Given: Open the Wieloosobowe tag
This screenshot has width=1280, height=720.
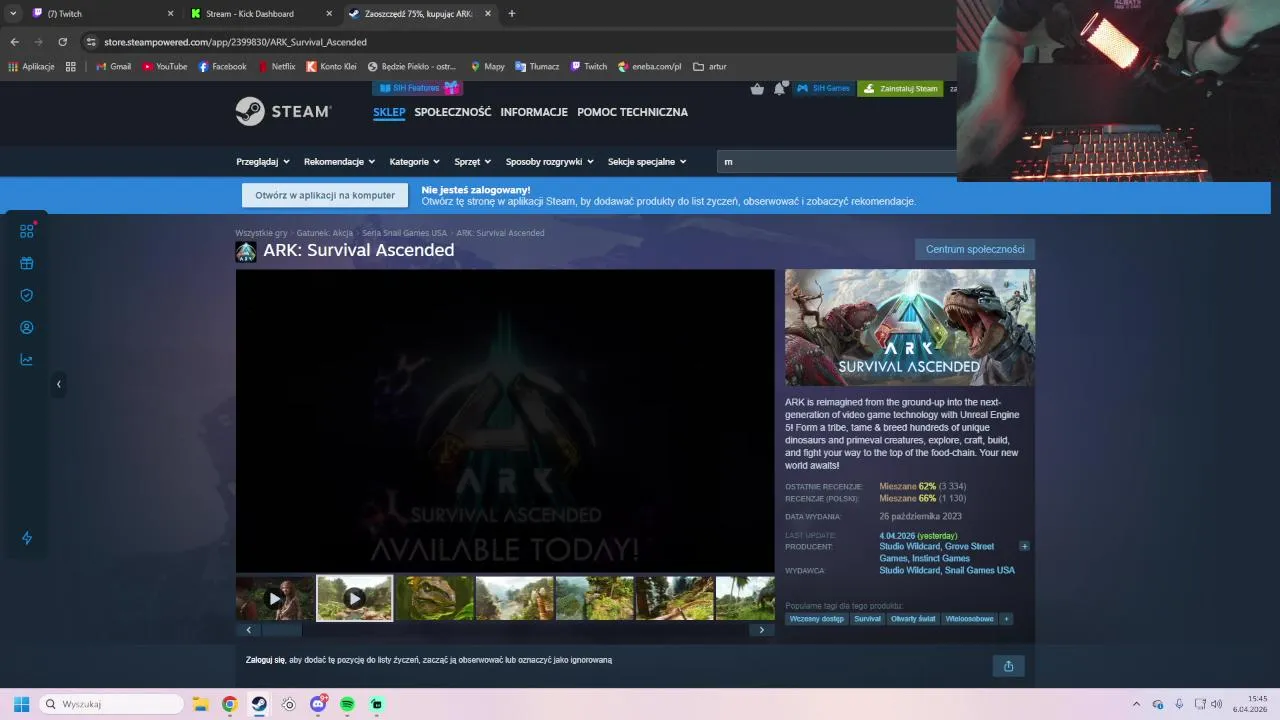Looking at the screenshot, I should 970,619.
